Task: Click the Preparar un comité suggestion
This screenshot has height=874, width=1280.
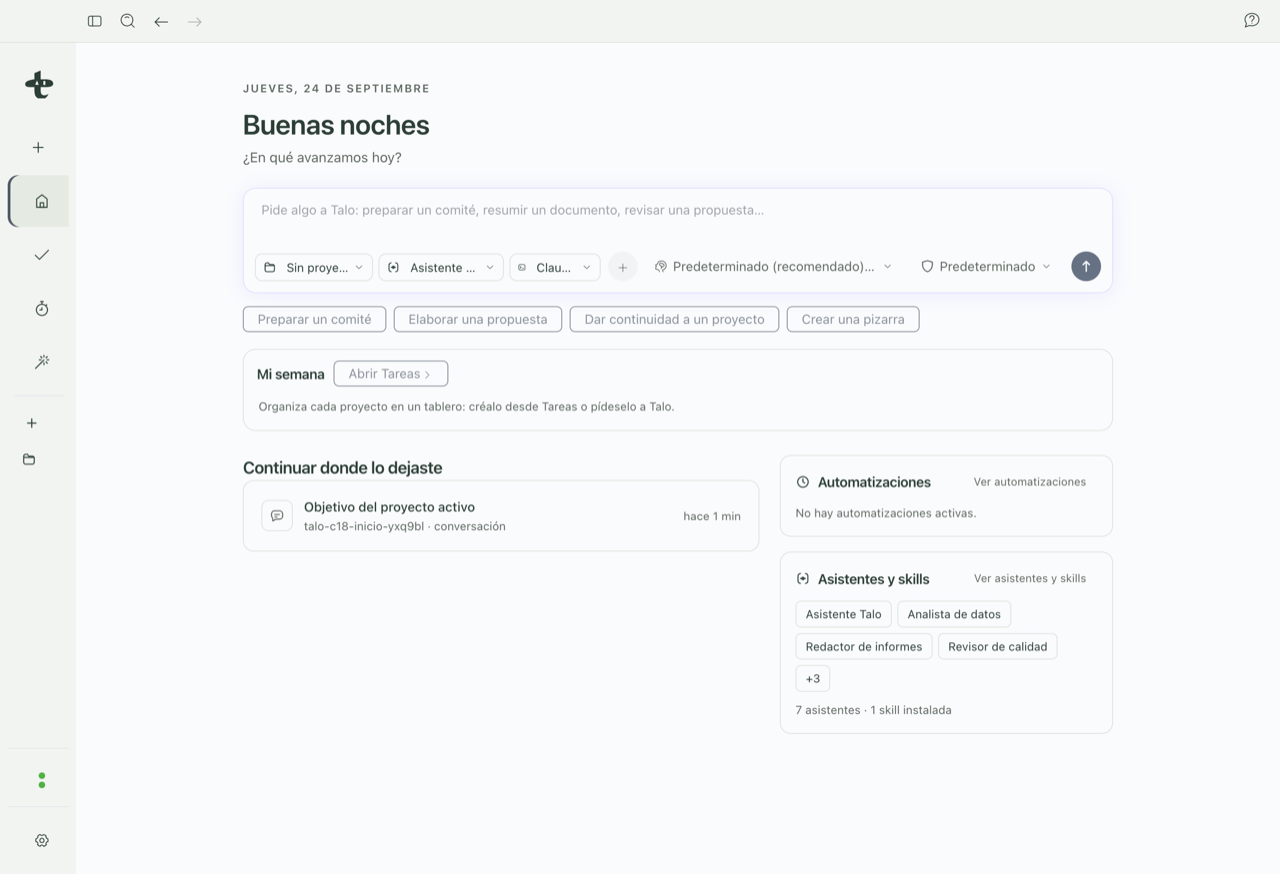Action: [314, 319]
